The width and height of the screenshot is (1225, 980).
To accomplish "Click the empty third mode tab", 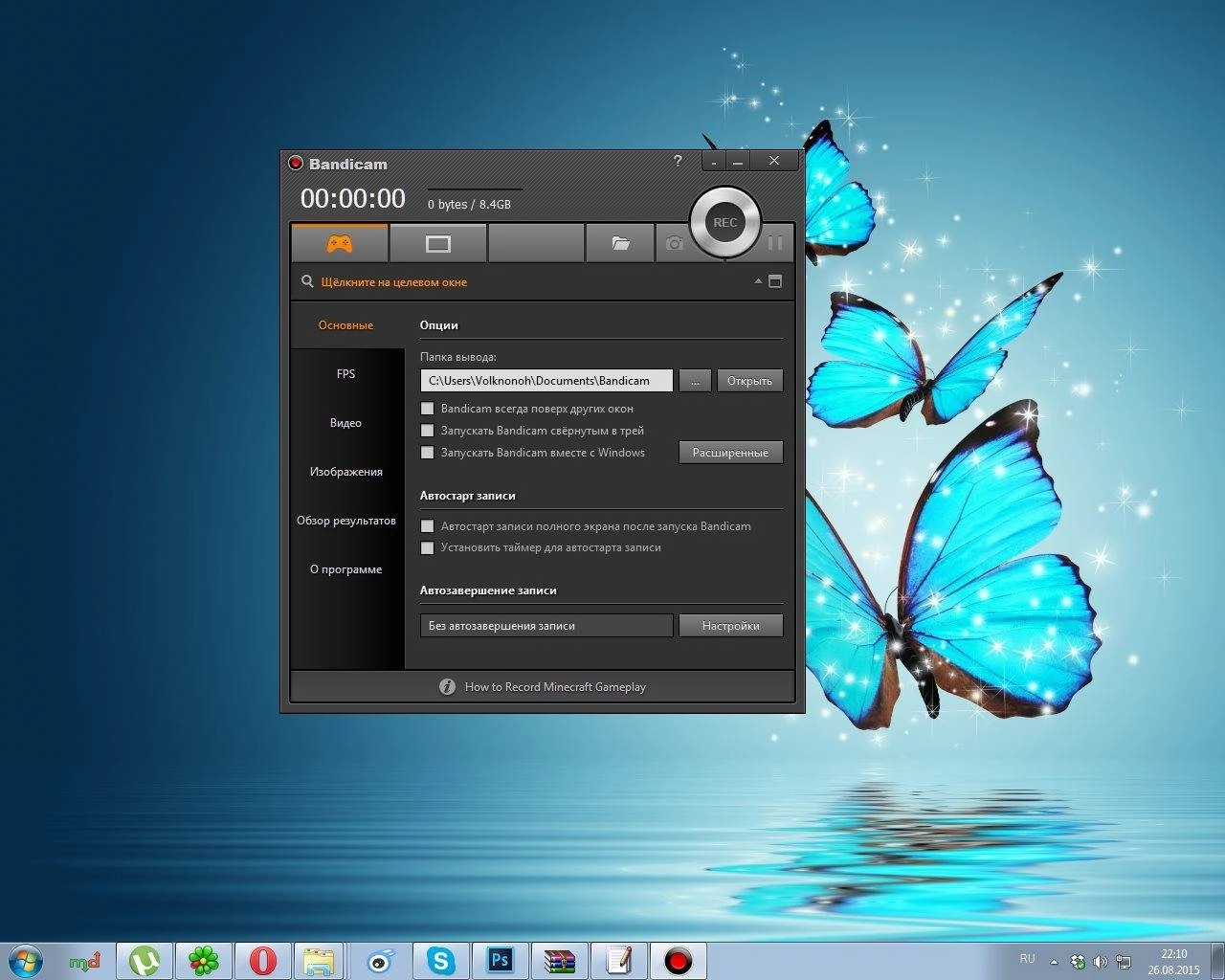I will [x=536, y=243].
